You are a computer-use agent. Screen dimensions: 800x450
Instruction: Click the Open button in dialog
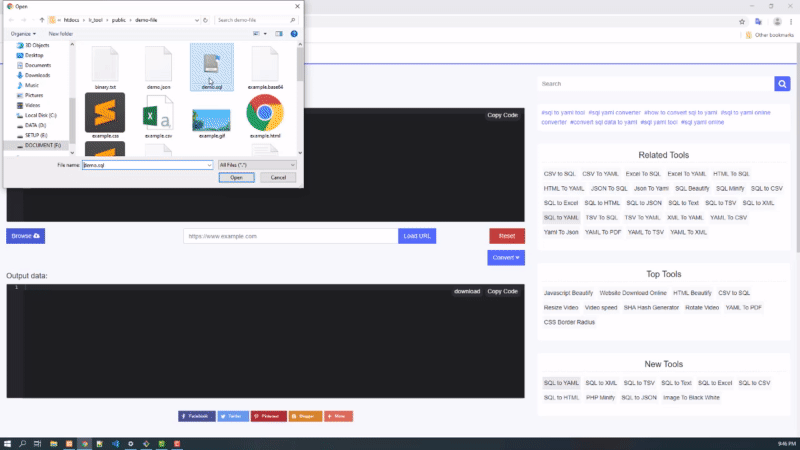(x=236, y=177)
